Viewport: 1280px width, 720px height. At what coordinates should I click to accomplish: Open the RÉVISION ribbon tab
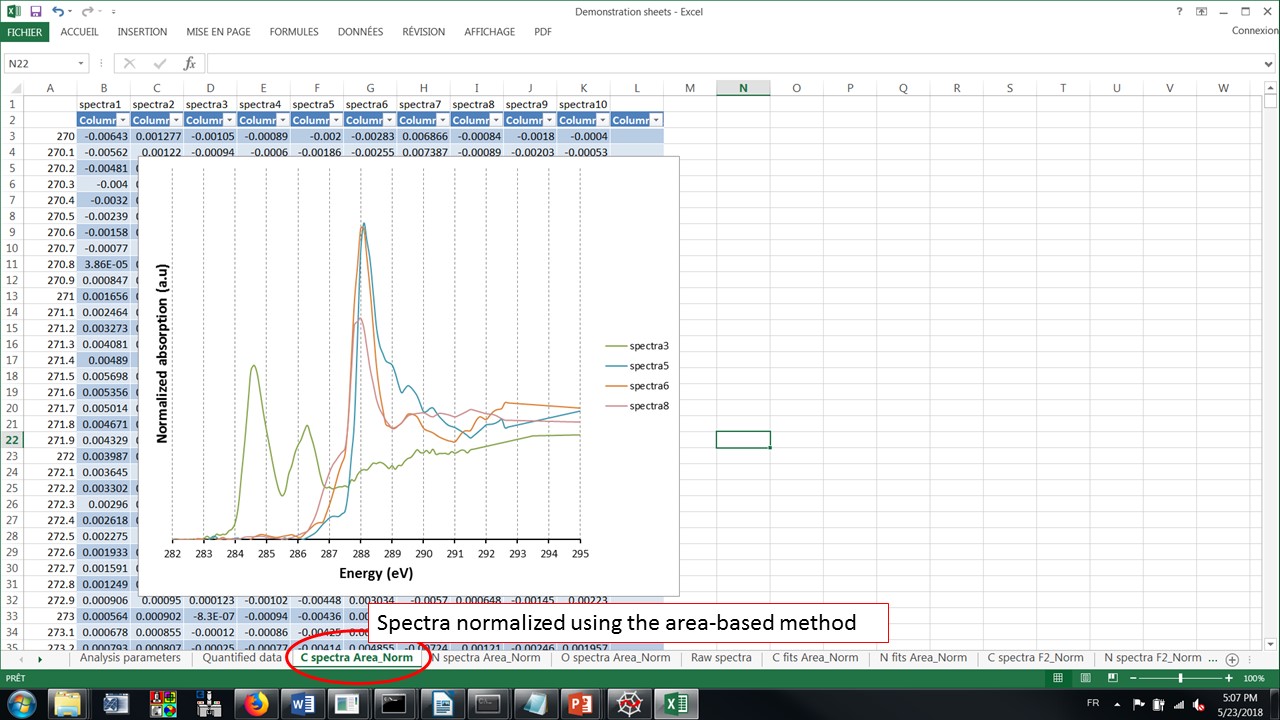424,32
